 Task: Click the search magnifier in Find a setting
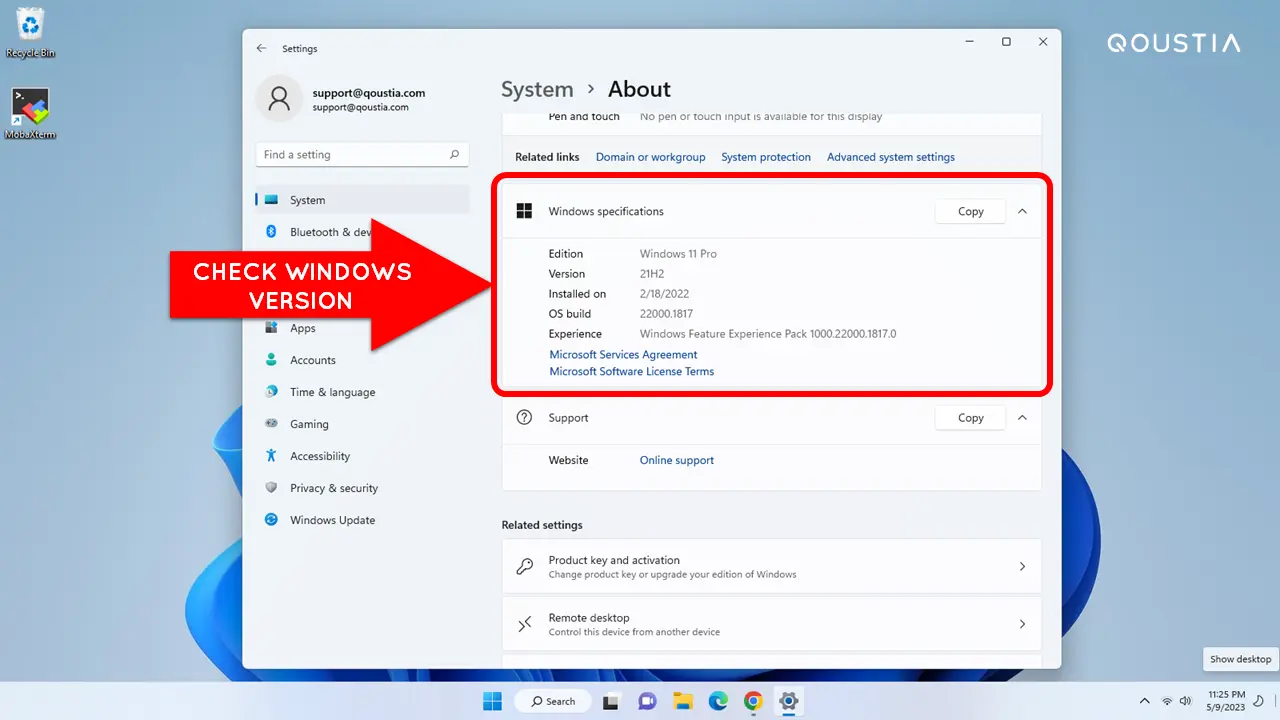tap(454, 155)
